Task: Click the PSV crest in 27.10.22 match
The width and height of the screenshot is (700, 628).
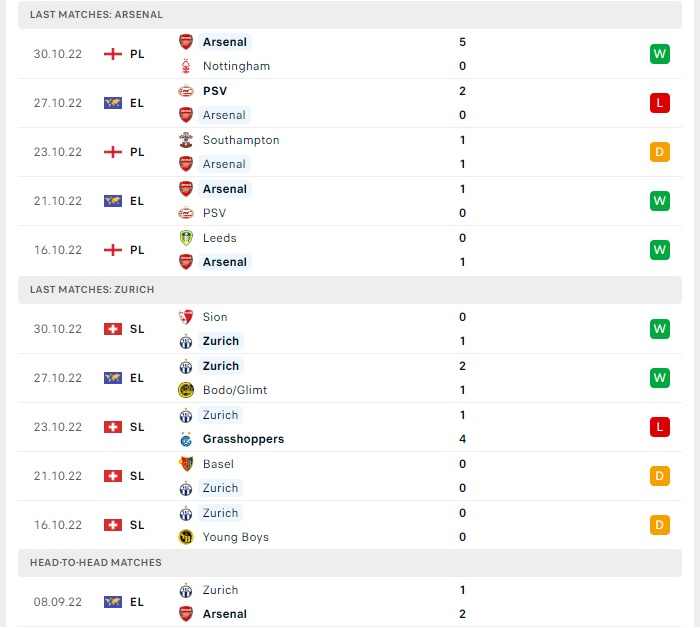Action: tap(185, 91)
